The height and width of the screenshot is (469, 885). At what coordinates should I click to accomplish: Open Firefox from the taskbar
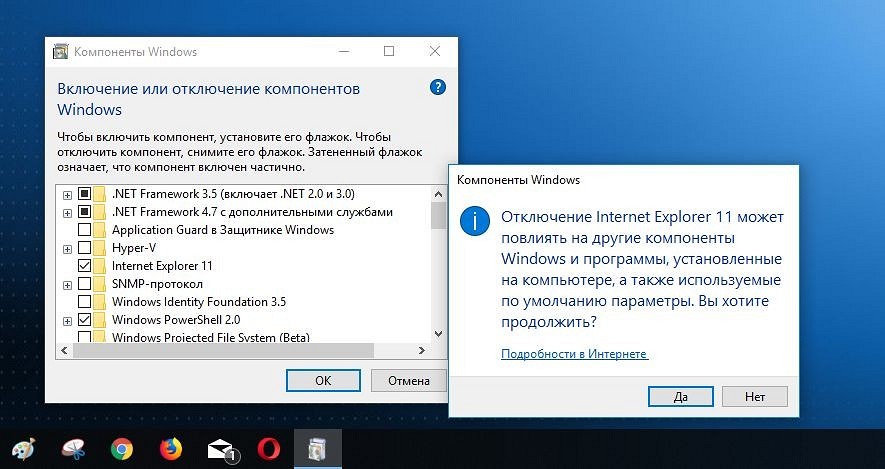coord(172,450)
